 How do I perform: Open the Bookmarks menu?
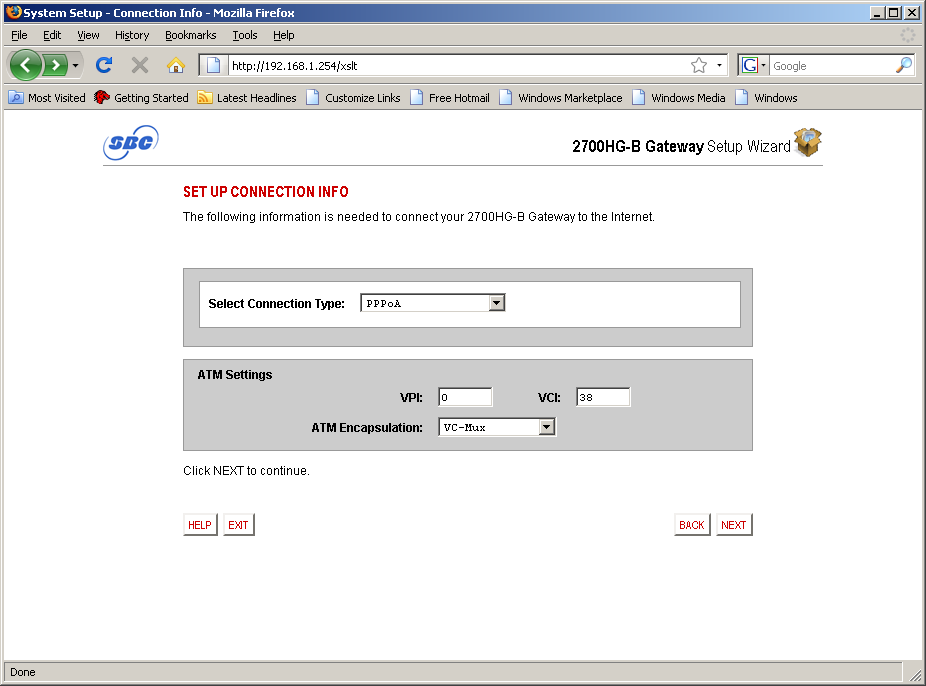point(190,35)
